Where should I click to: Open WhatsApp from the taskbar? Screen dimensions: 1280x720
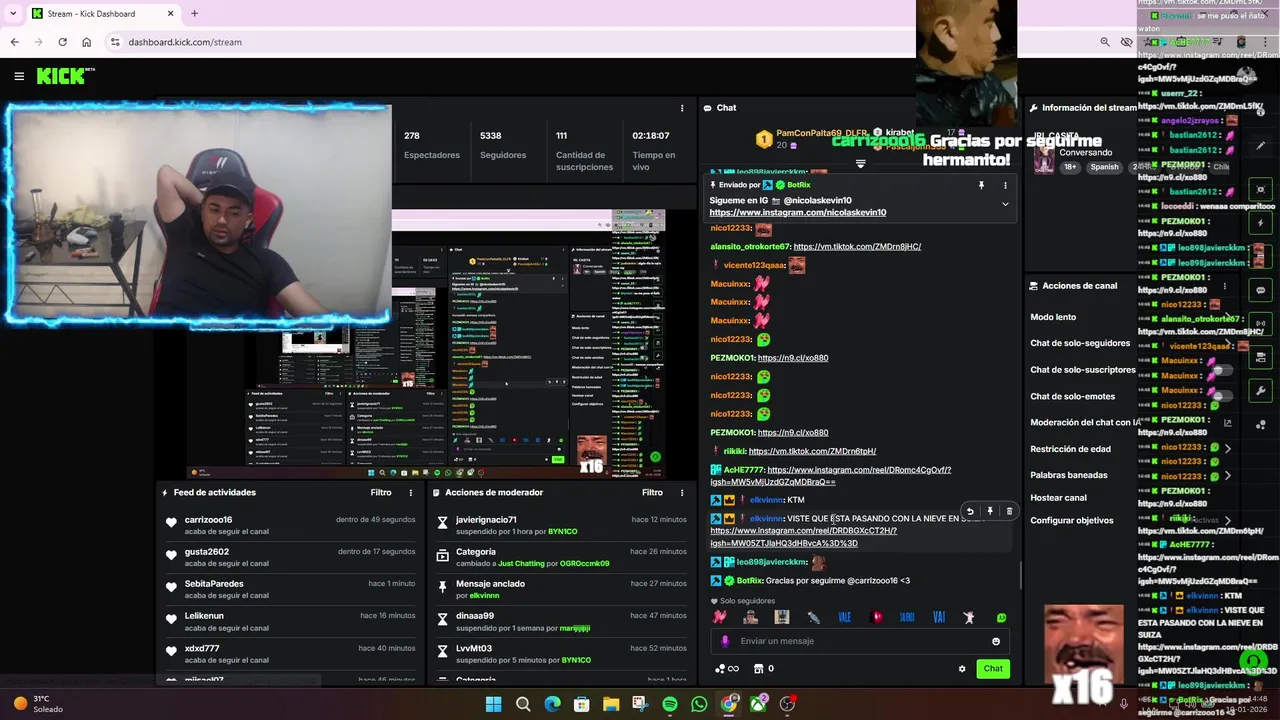tap(699, 704)
